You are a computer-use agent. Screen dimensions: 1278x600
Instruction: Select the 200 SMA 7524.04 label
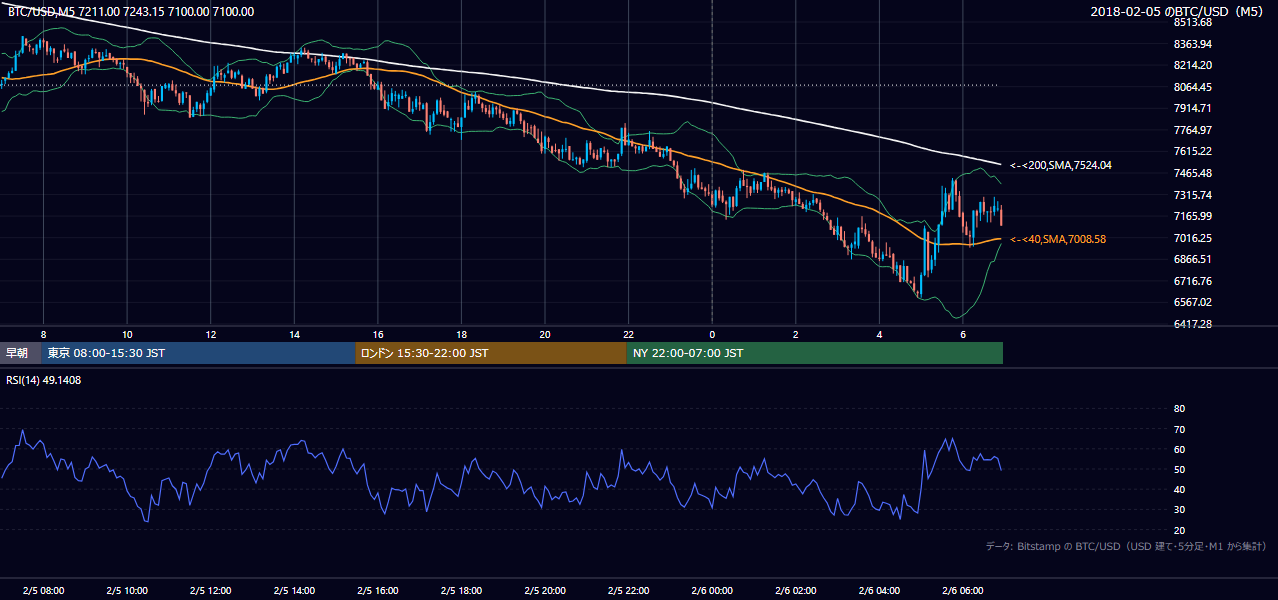coord(1061,165)
